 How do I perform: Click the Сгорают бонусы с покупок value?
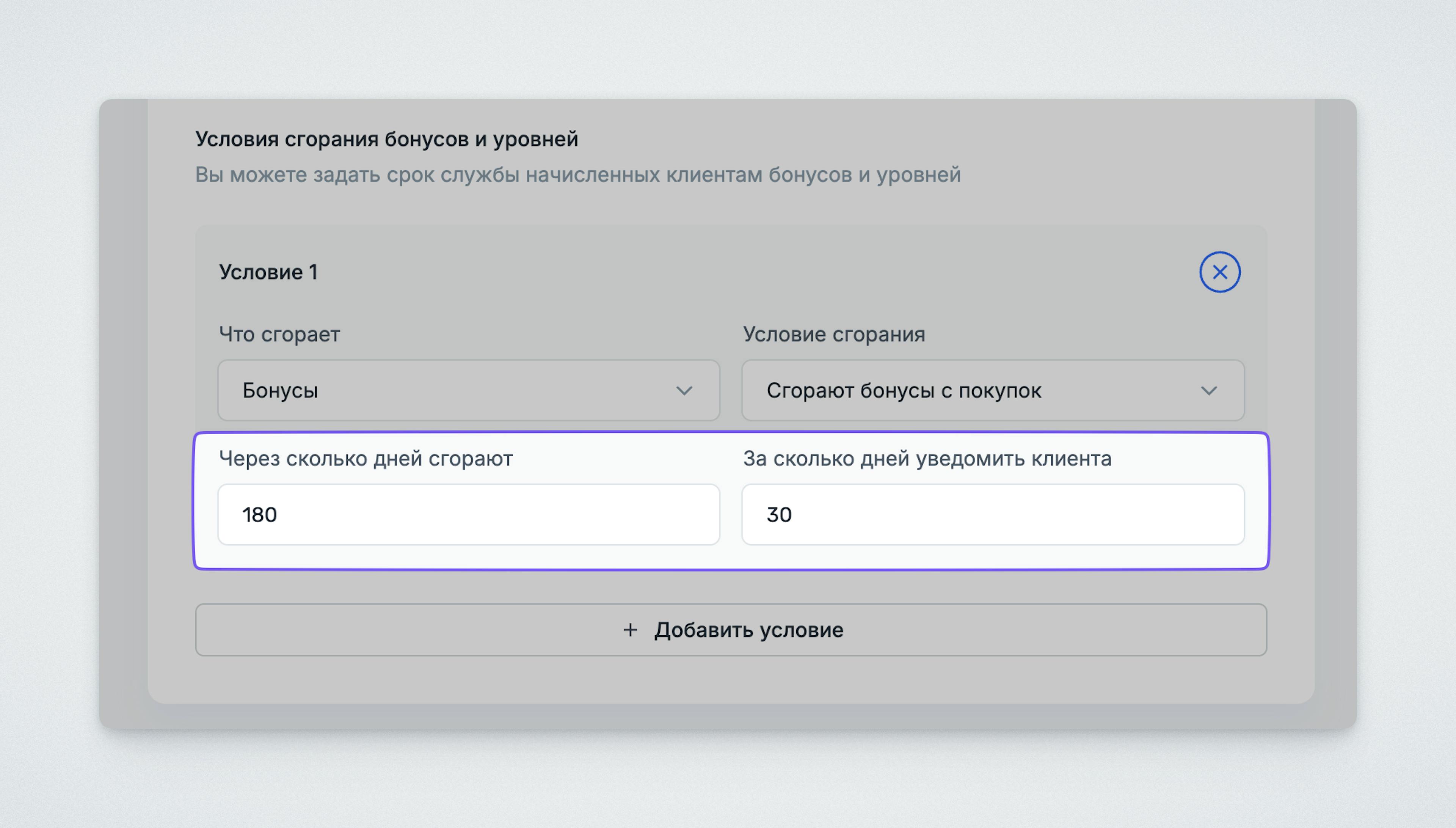click(905, 391)
